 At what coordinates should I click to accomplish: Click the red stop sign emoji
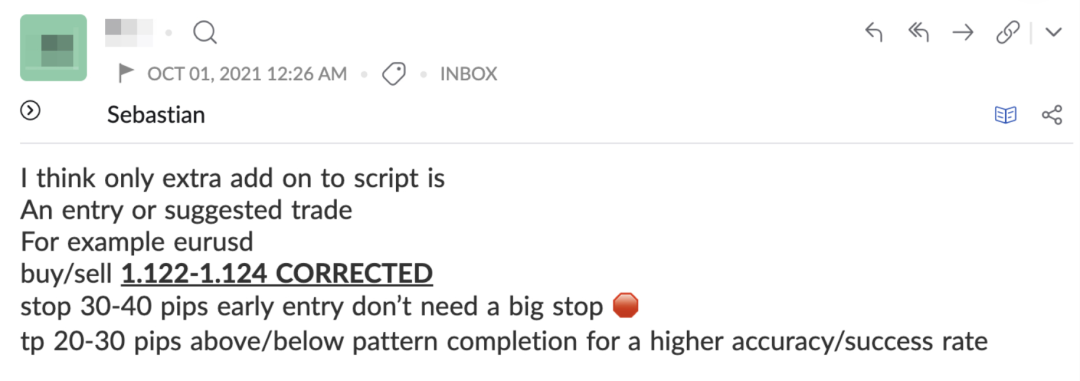[x=625, y=306]
